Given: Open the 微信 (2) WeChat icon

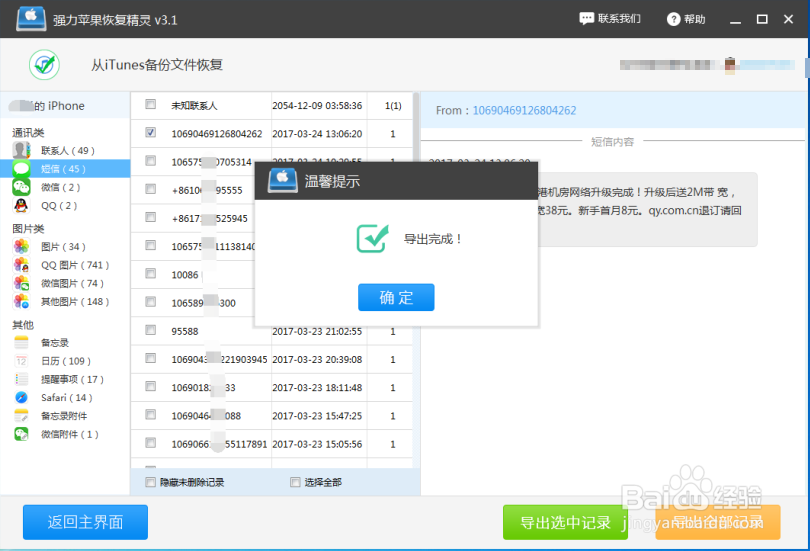Looking at the screenshot, I should coord(21,187).
